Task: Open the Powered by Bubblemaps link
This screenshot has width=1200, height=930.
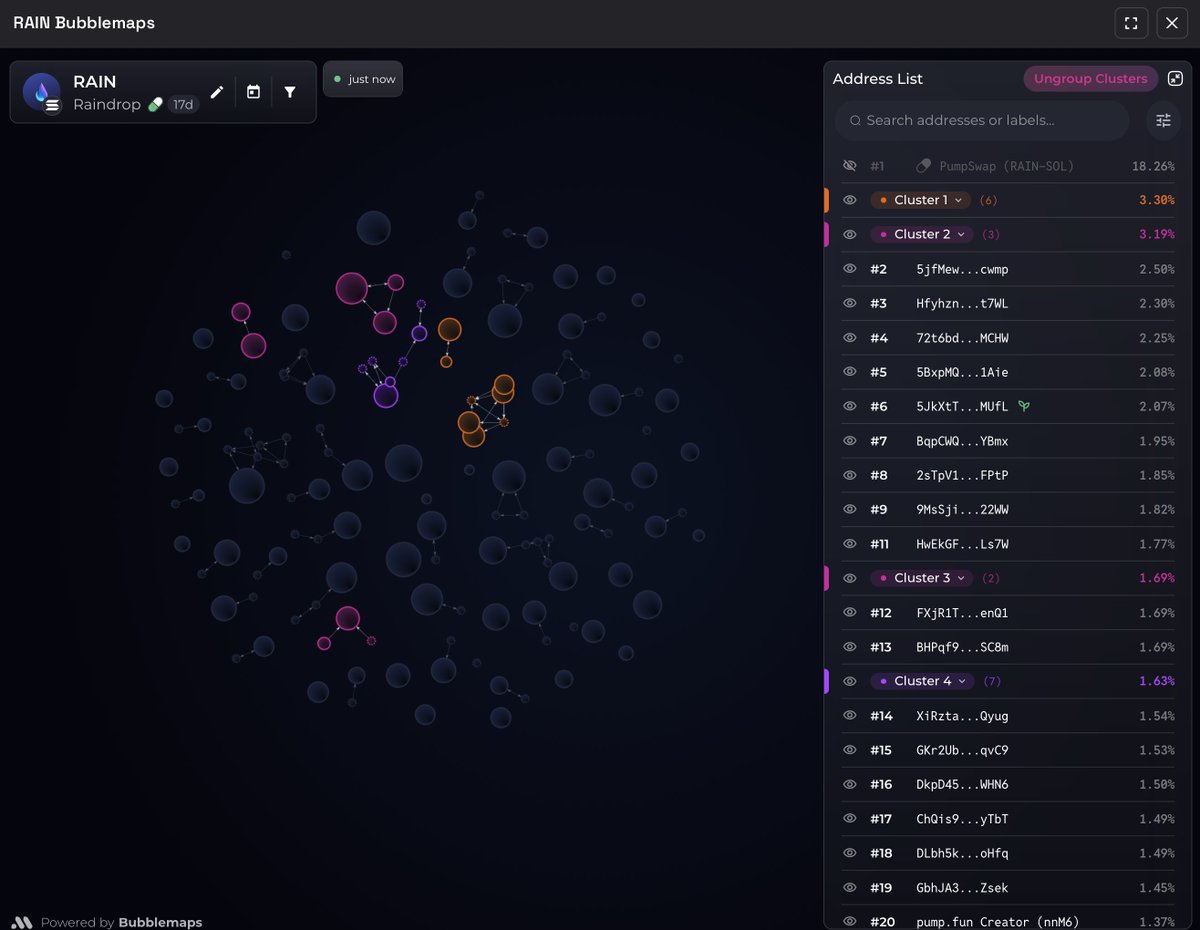Action: (x=106, y=922)
